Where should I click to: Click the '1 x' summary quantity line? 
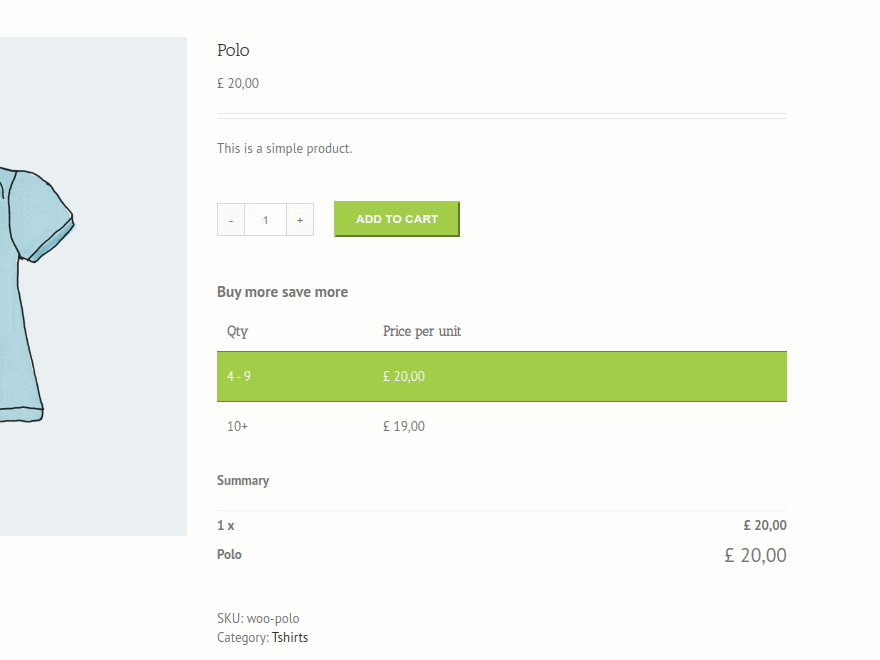226,525
